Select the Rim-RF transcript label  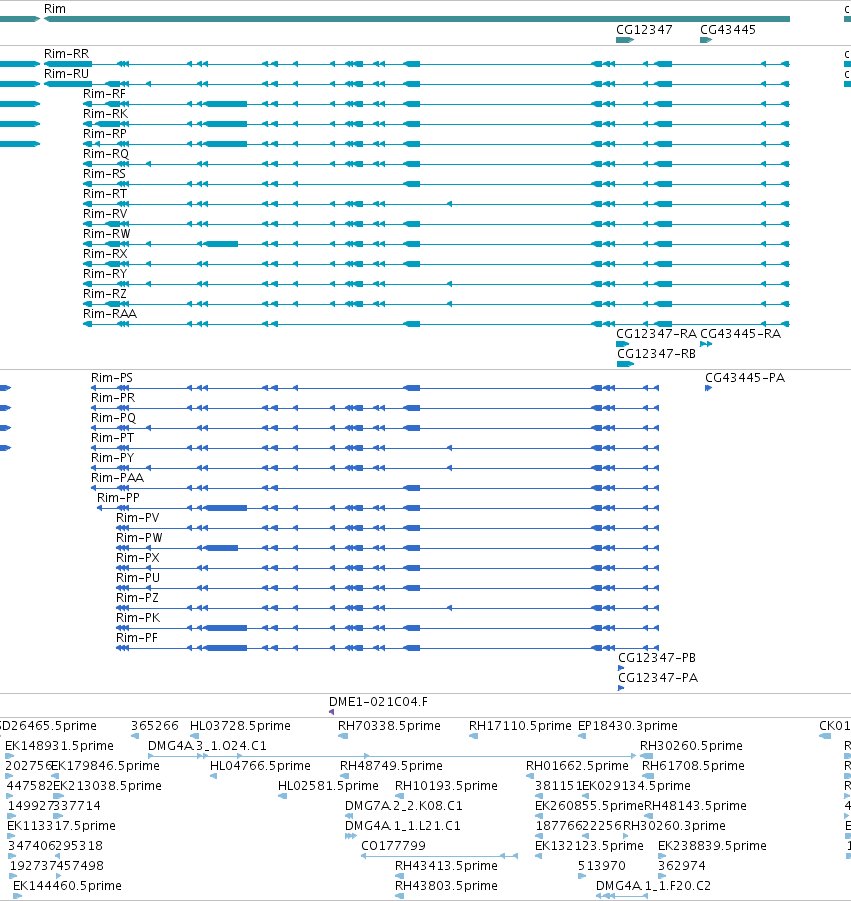pyautogui.click(x=104, y=94)
